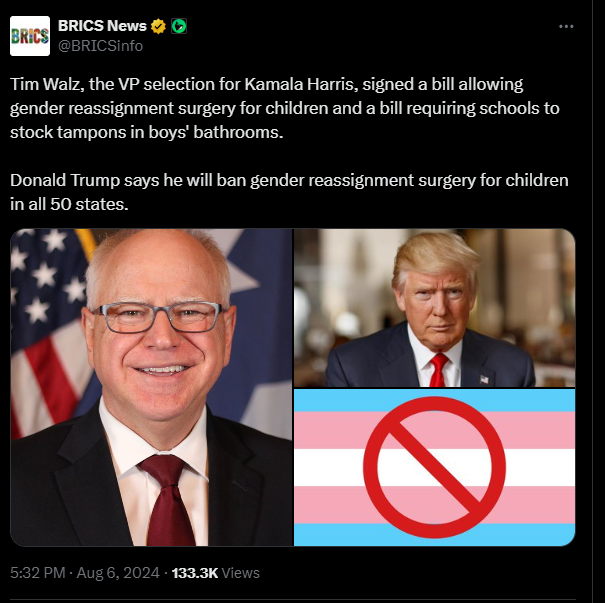Screen dimensions: 605x603
Task: Click the red tie in Trump's photo
Action: [438, 370]
